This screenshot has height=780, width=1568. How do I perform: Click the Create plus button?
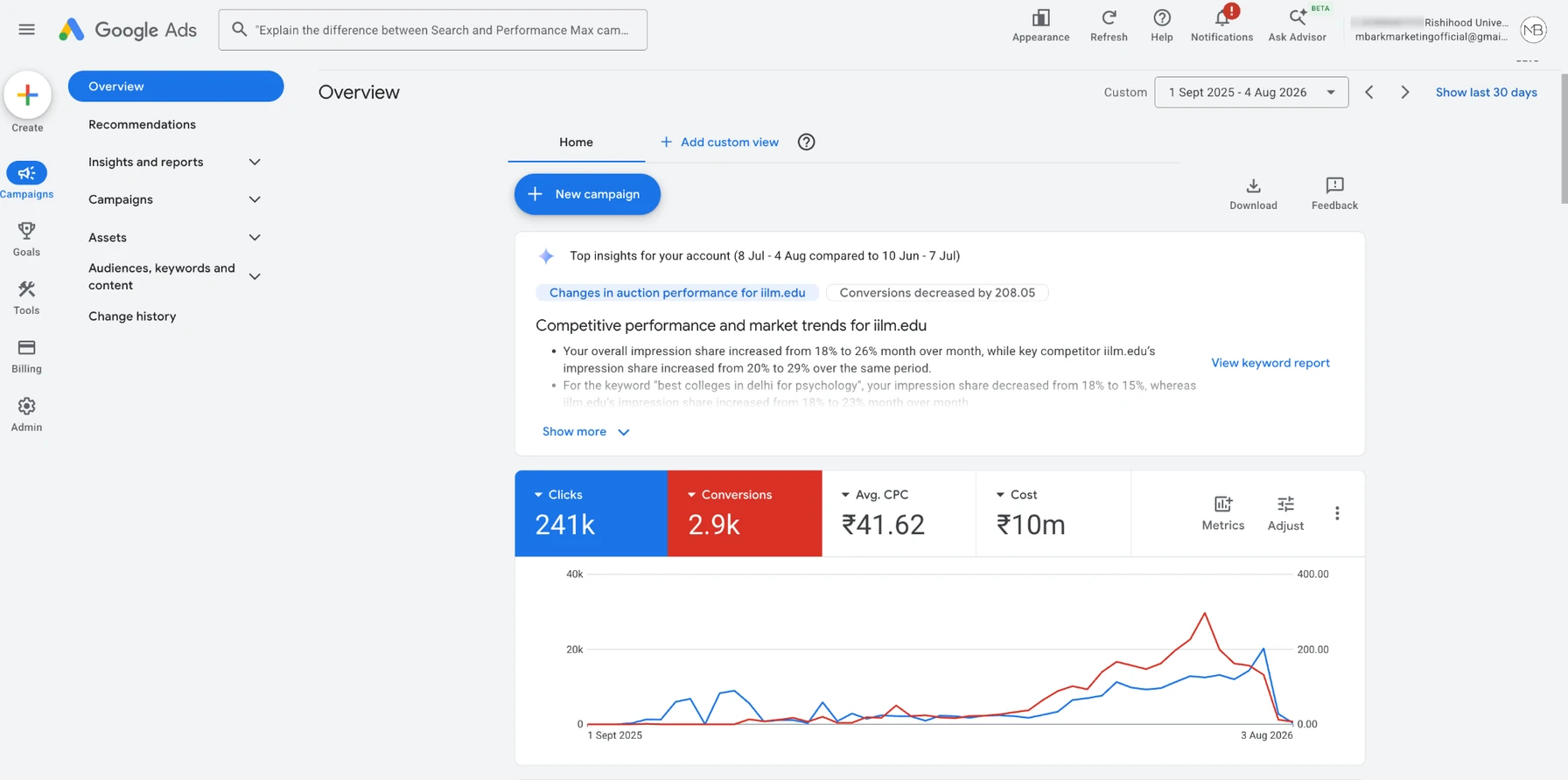(27, 95)
